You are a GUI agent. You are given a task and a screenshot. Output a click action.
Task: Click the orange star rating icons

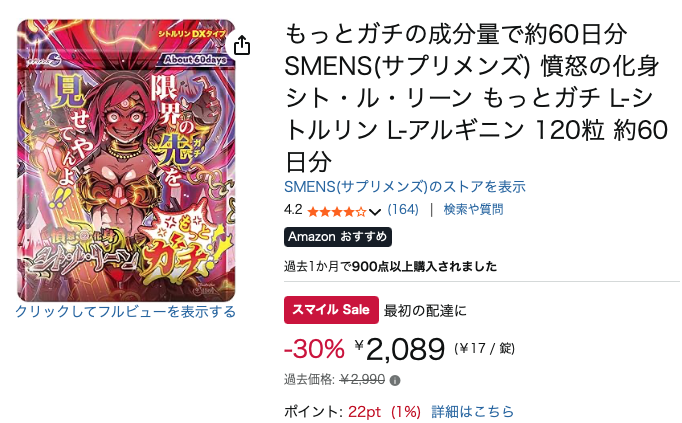point(337,212)
